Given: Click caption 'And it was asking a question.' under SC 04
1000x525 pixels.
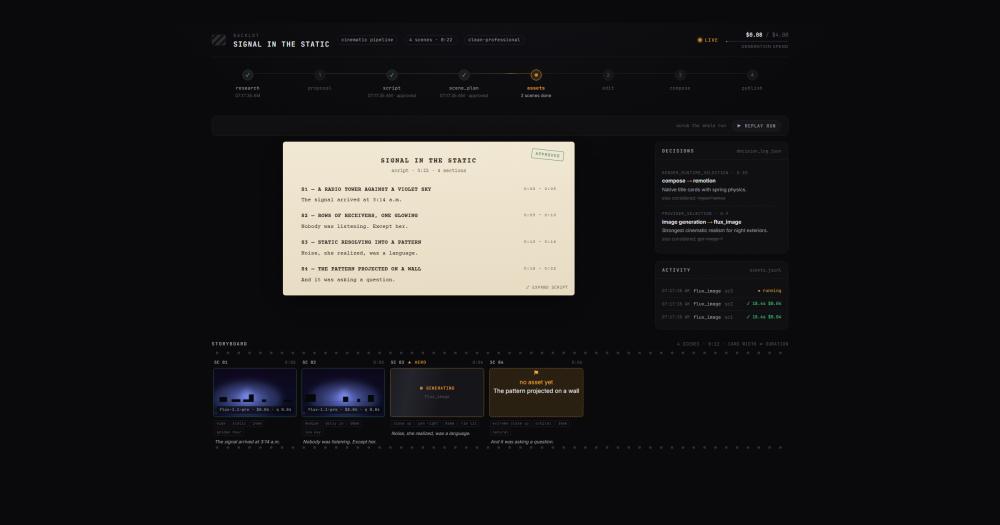Looking at the screenshot, I should (522, 441).
